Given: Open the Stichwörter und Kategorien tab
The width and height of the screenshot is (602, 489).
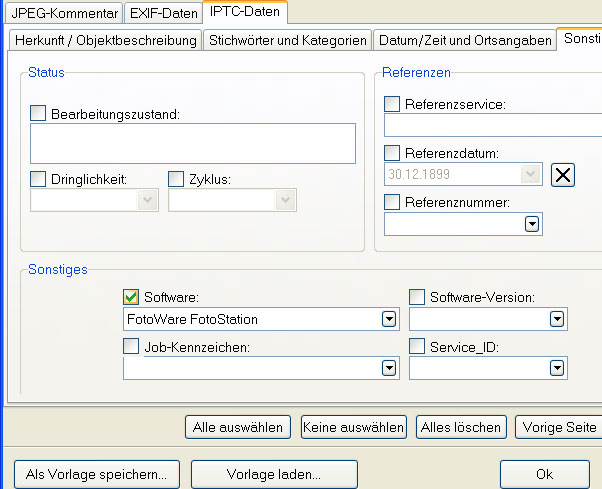Looking at the screenshot, I should click(286, 40).
